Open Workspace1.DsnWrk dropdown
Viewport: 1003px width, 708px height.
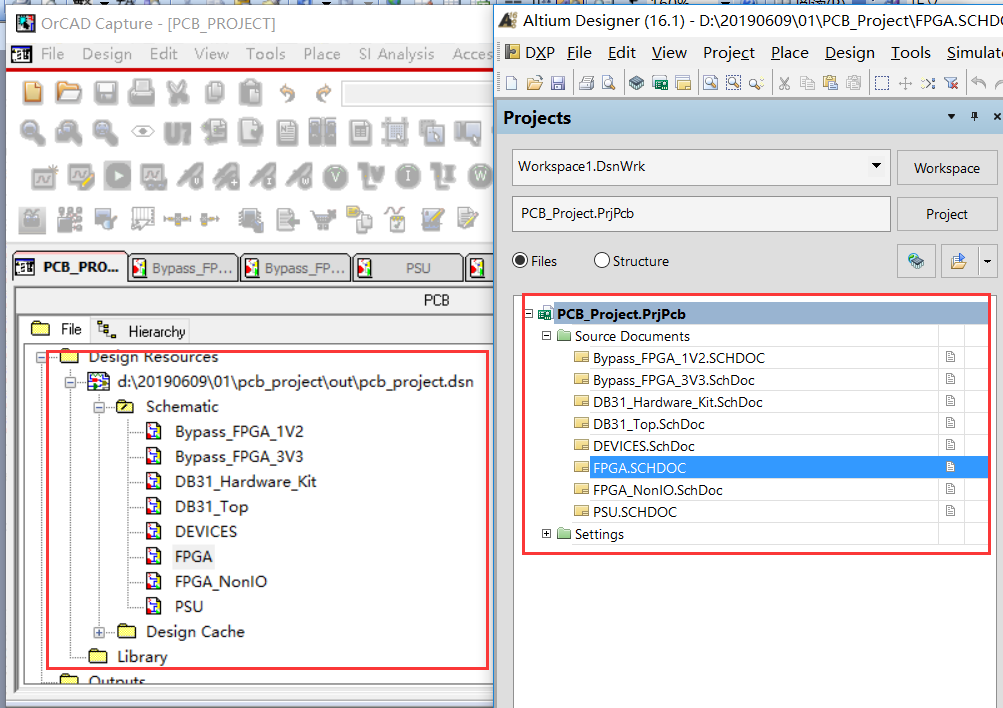(876, 166)
